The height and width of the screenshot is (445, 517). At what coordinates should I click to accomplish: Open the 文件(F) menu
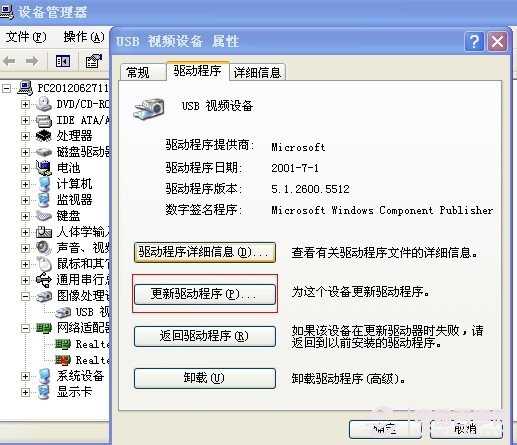click(26, 37)
